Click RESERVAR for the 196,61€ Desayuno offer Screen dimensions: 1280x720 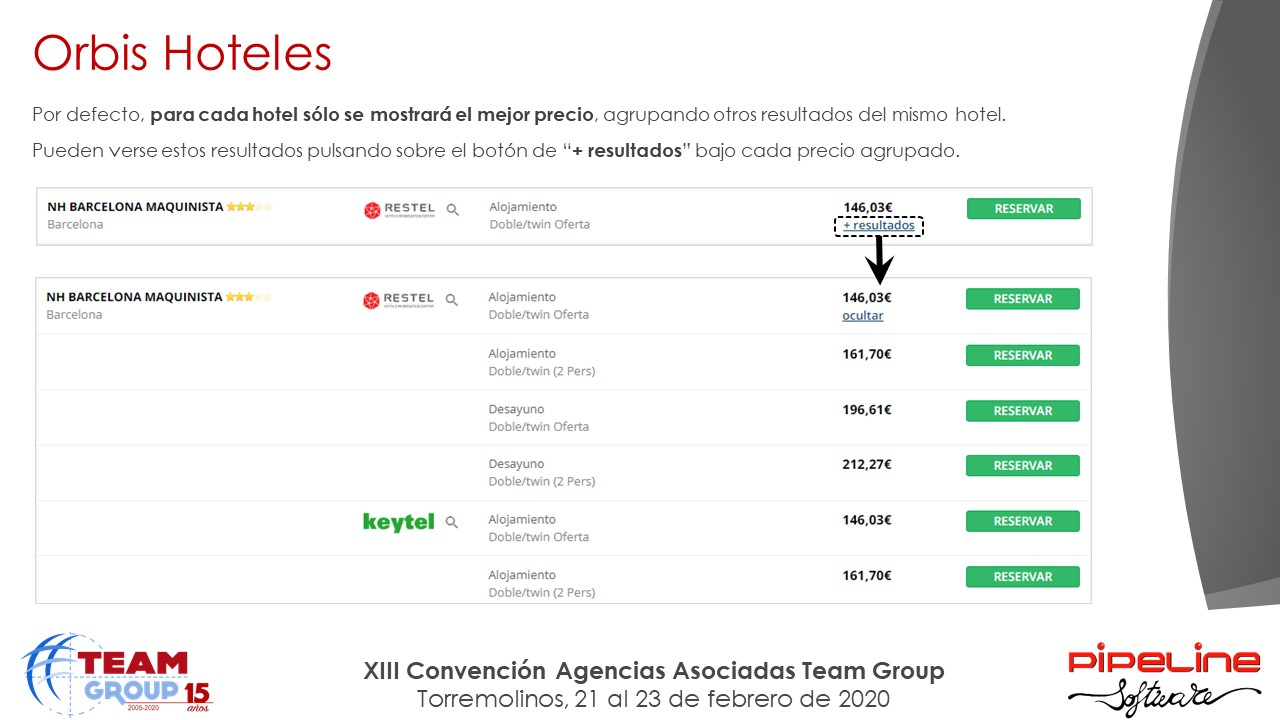click(1023, 411)
